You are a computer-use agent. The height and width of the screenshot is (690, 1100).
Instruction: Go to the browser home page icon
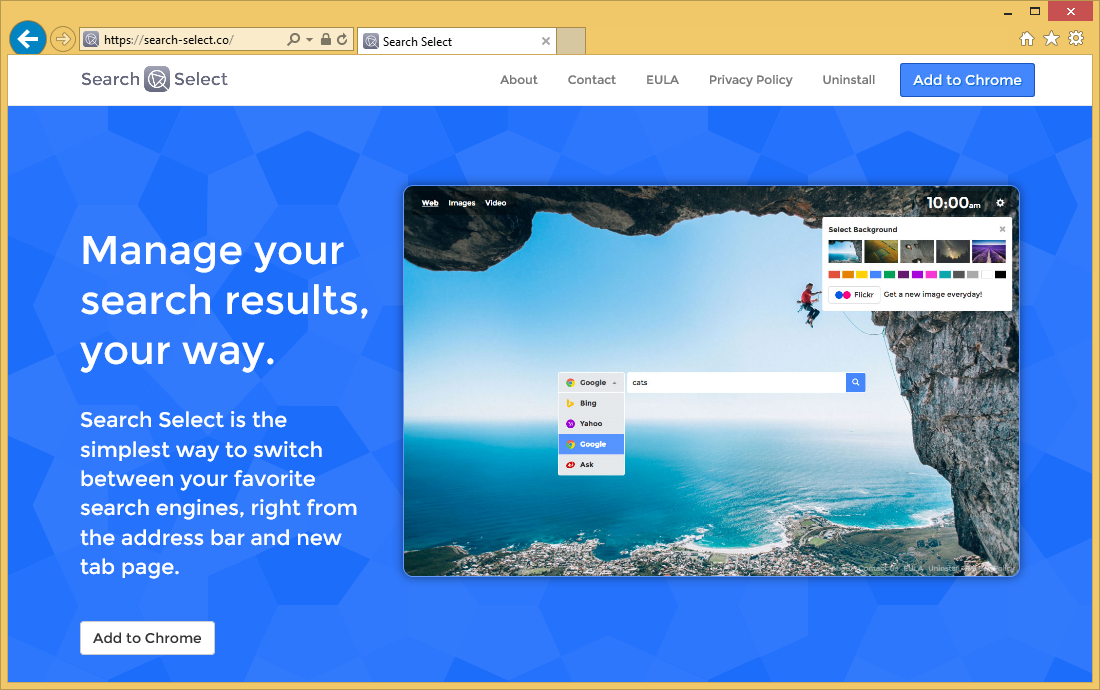[x=1026, y=39]
